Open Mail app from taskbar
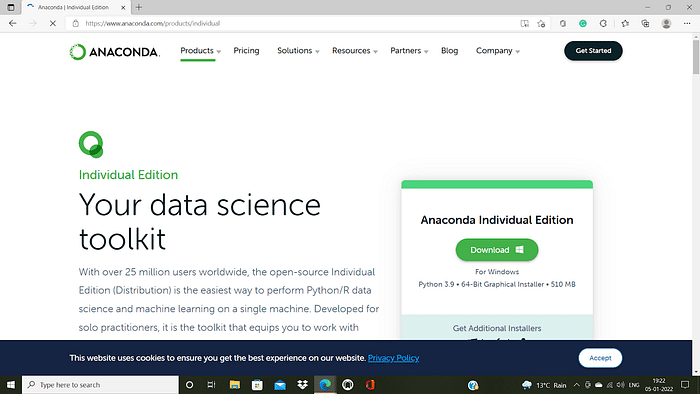Image resolution: width=700 pixels, height=394 pixels. tap(280, 385)
